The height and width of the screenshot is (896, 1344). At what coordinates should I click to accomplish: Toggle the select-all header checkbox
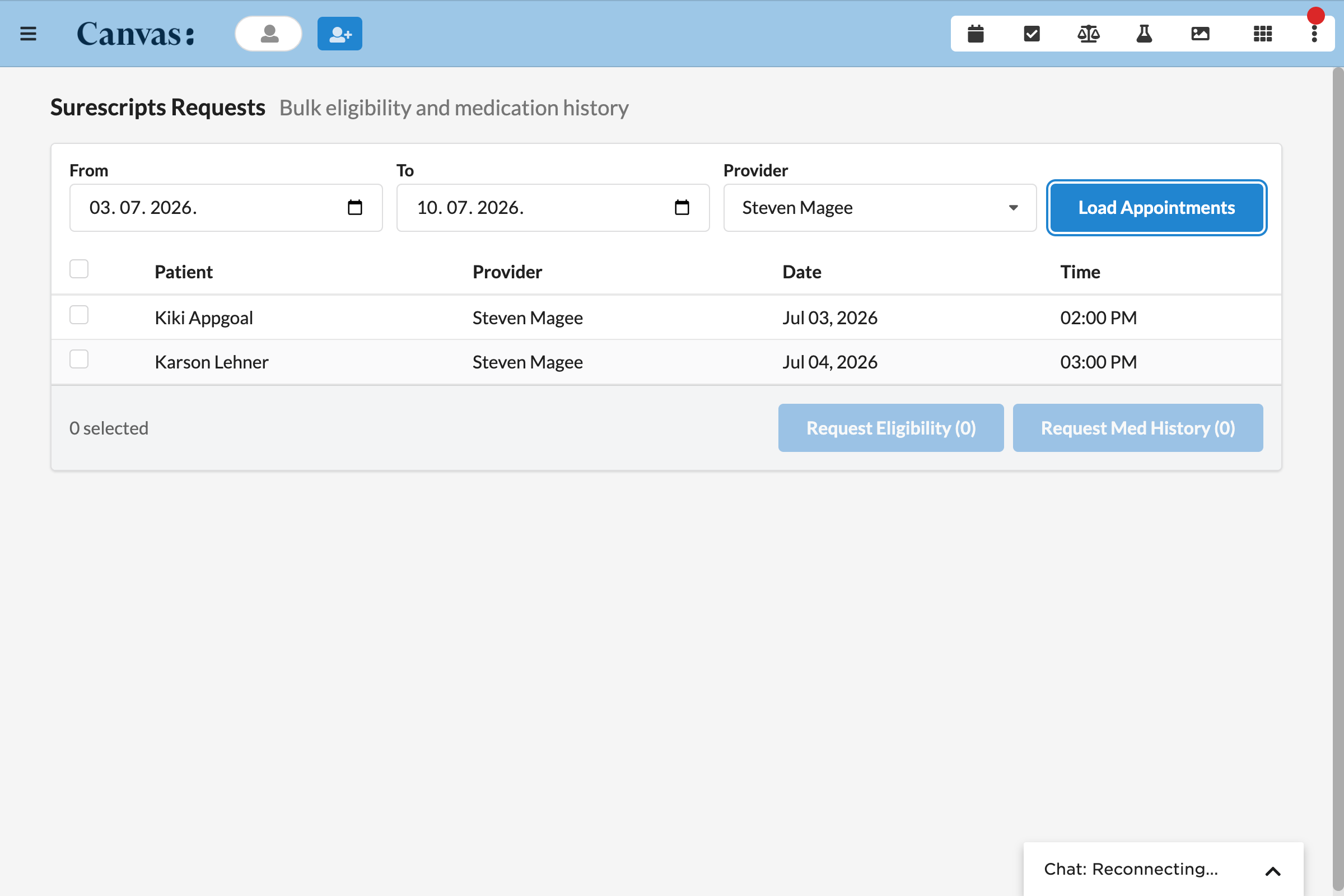[79, 269]
